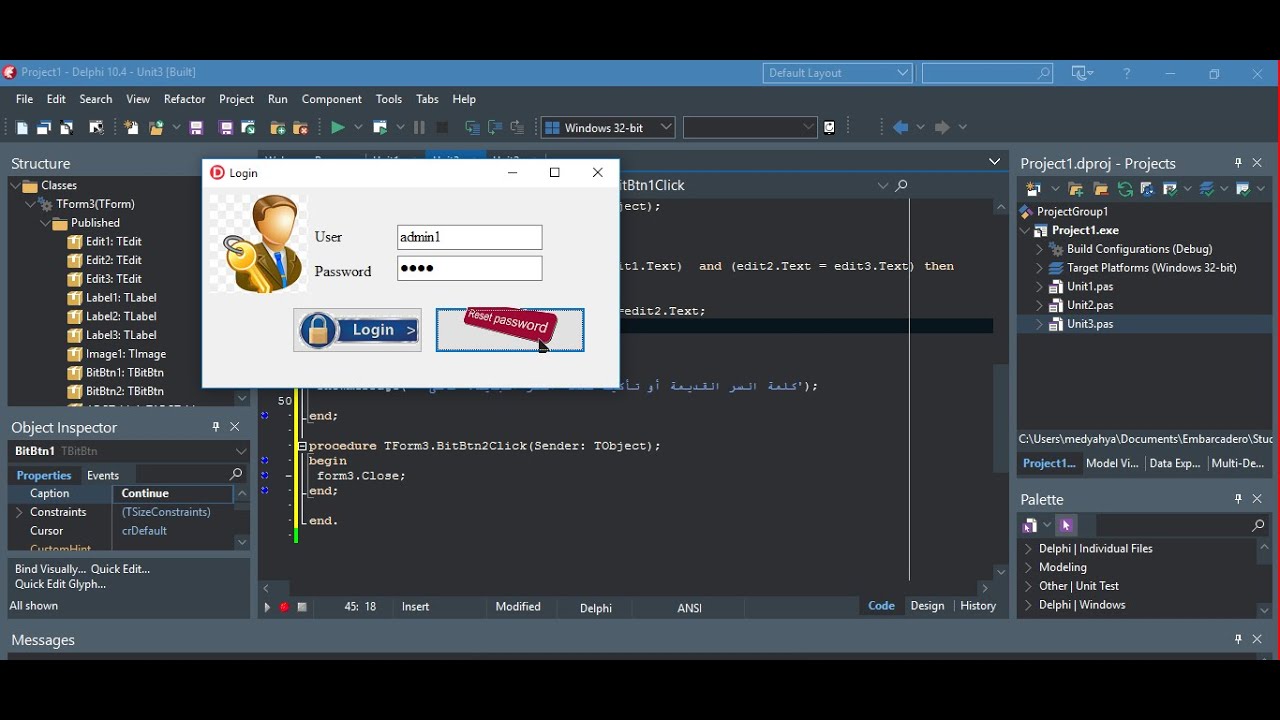Click the Run Until Return icon
This screenshot has width=1280, height=720.
[x=518, y=128]
